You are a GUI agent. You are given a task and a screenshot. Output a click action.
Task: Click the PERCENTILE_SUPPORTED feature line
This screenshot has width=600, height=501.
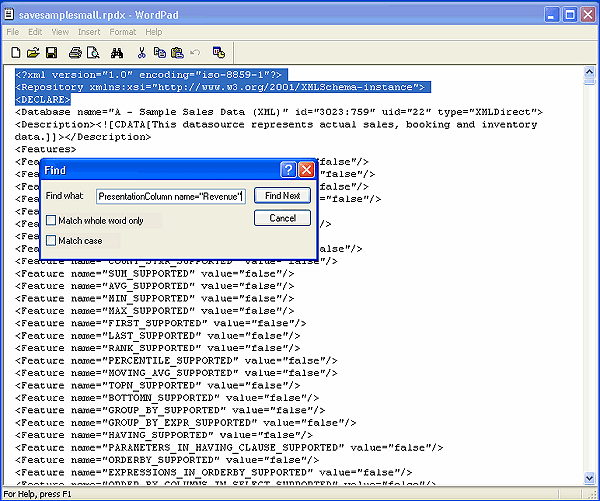[x=176, y=361]
